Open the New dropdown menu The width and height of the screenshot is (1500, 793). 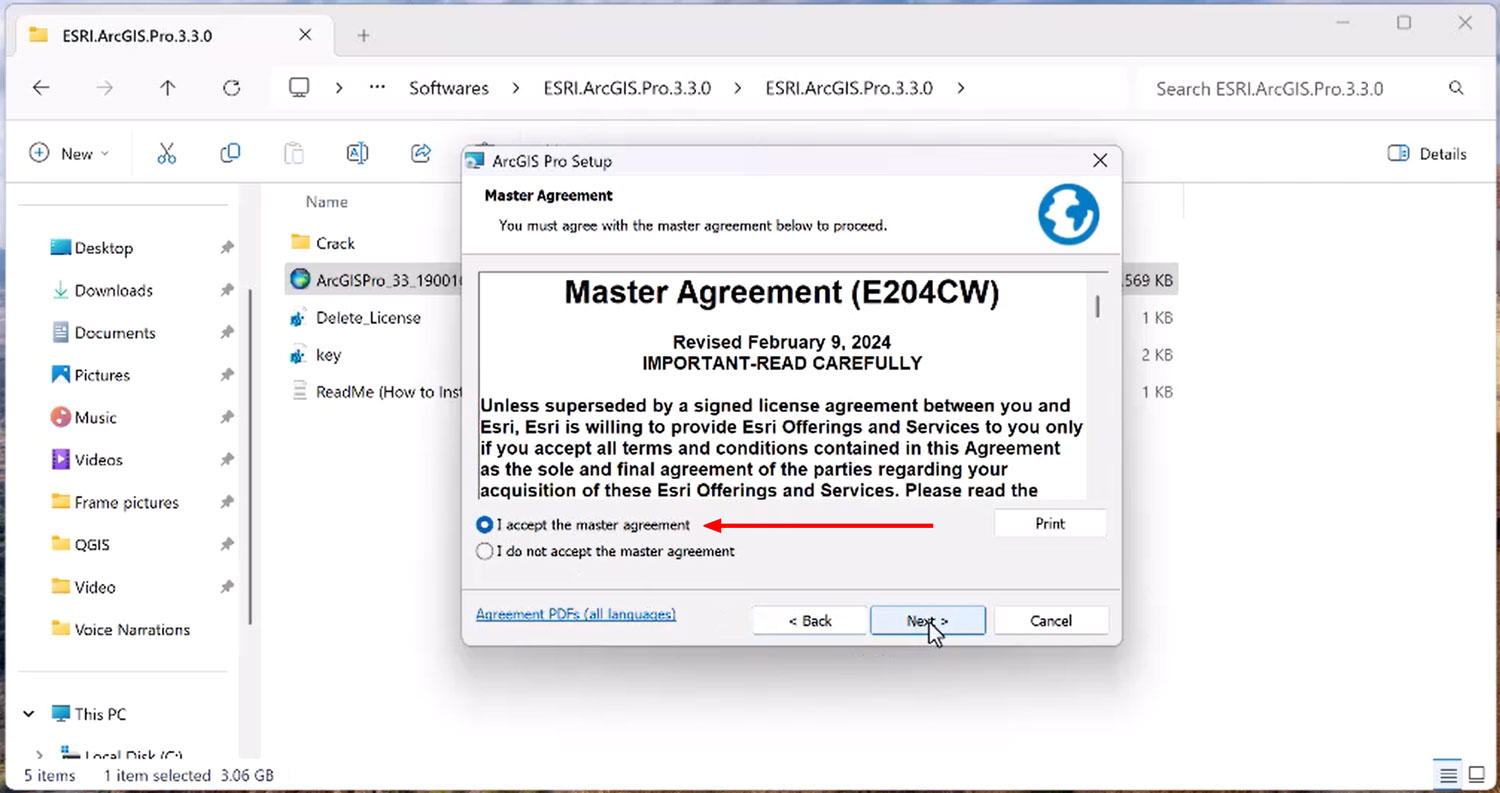click(x=70, y=154)
